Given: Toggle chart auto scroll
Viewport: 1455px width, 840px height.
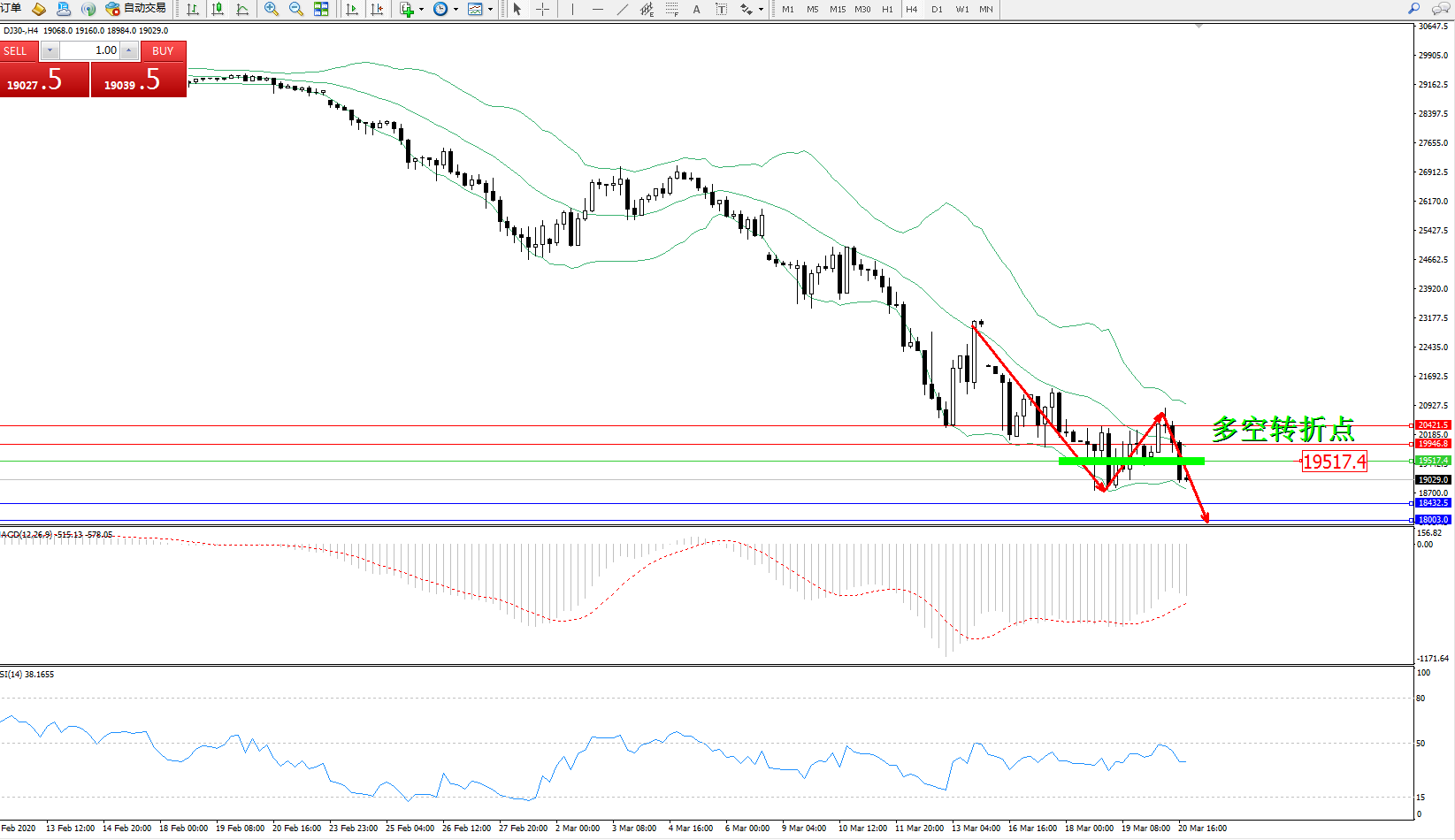Looking at the screenshot, I should point(352,9).
